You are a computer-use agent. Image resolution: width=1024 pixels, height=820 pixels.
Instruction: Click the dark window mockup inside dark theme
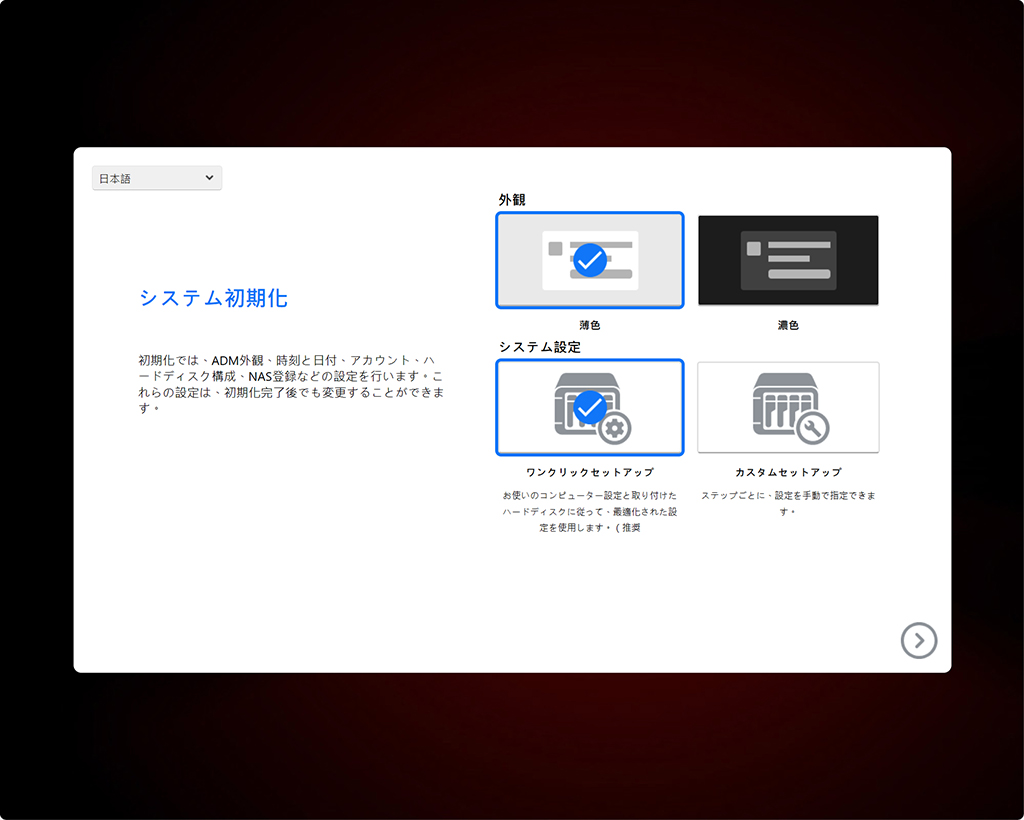788,260
